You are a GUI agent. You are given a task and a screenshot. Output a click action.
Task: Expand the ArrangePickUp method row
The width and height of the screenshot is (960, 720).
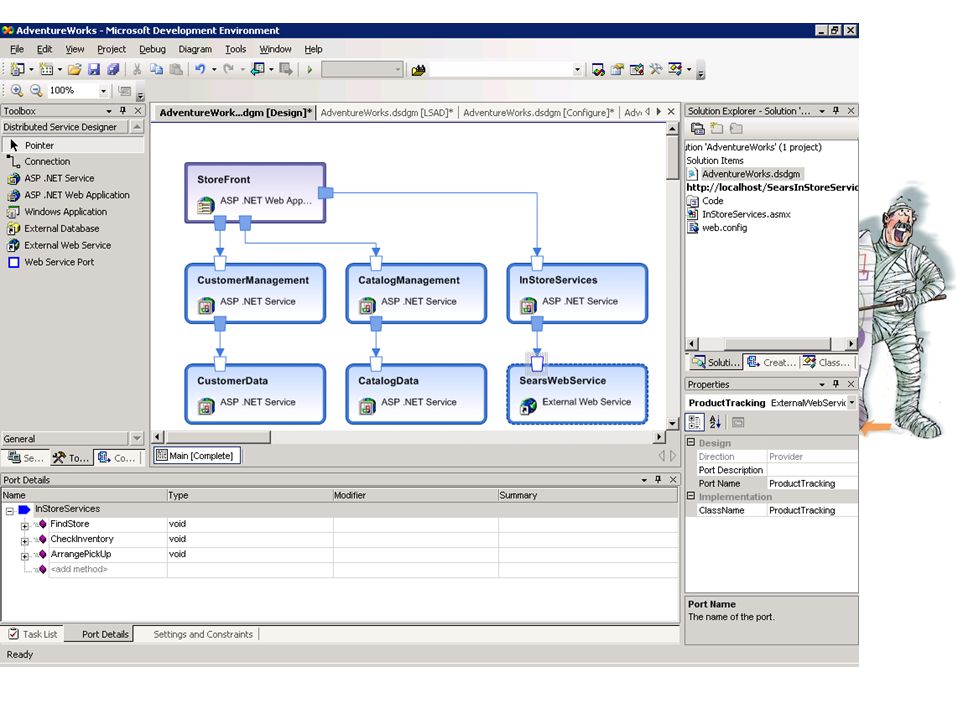click(24, 557)
